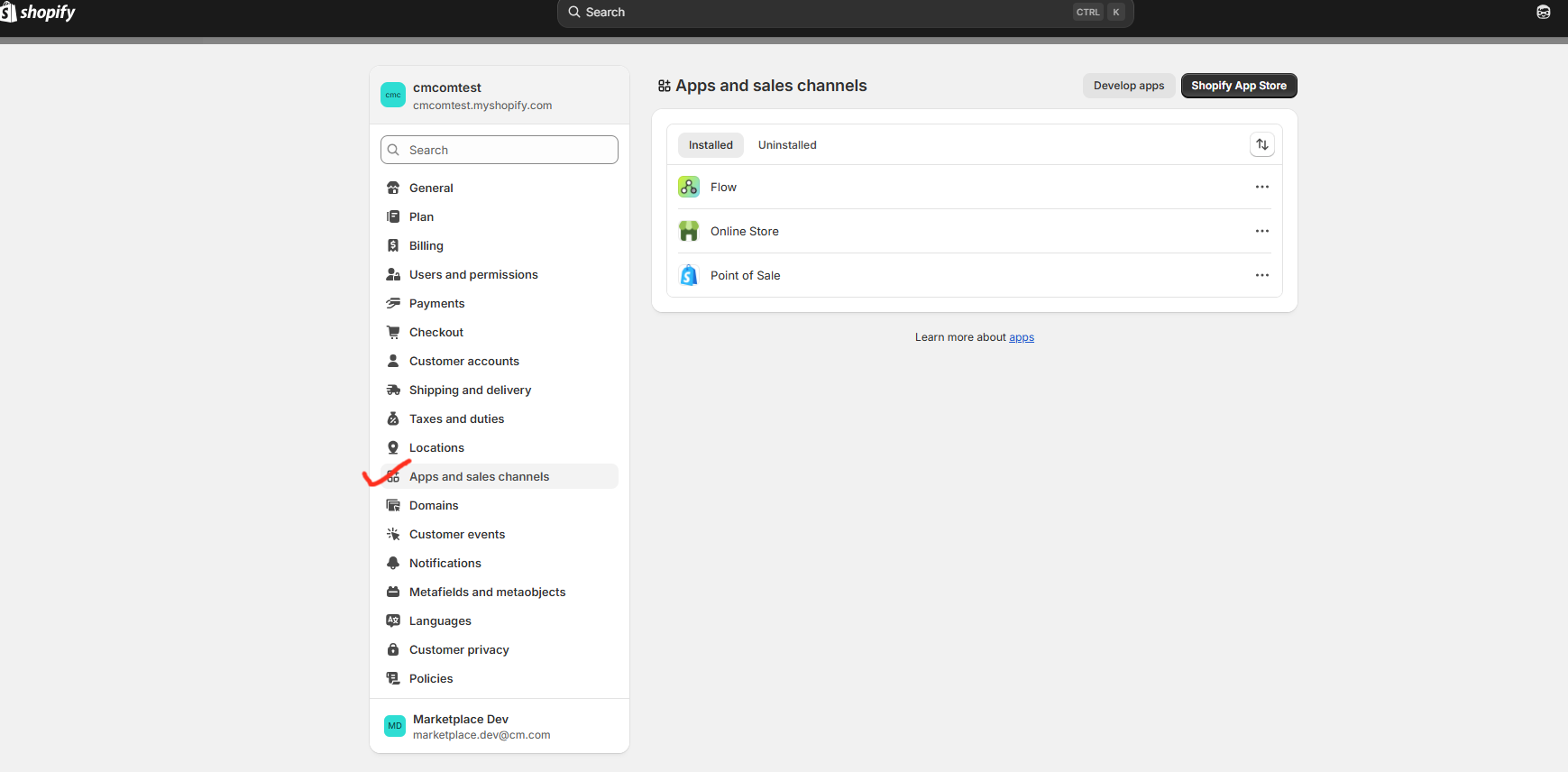Open the three-dot menu for Point of Sale
The image size is (1568, 772).
point(1261,275)
